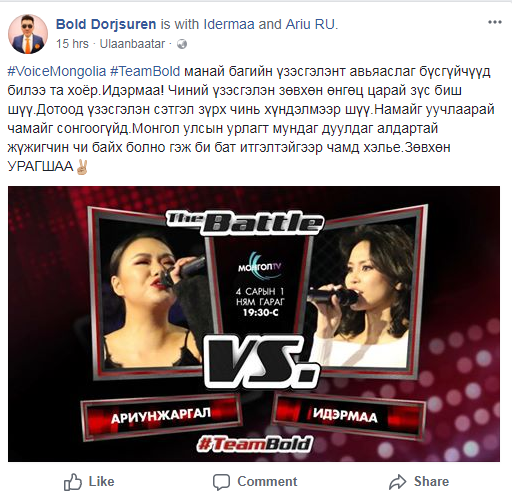Image resolution: width=512 pixels, height=502 pixels.
Task: Open the Bold Dorjsuren profile link
Action: click(x=106, y=24)
